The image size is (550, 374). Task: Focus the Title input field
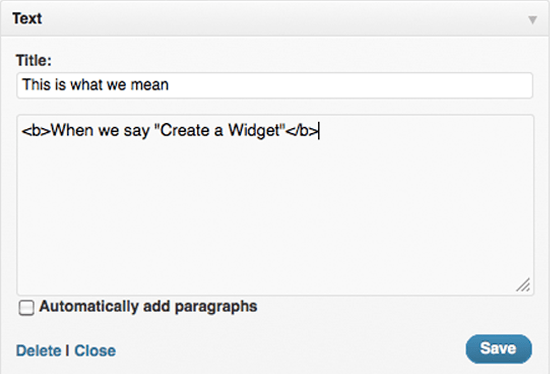(x=275, y=85)
